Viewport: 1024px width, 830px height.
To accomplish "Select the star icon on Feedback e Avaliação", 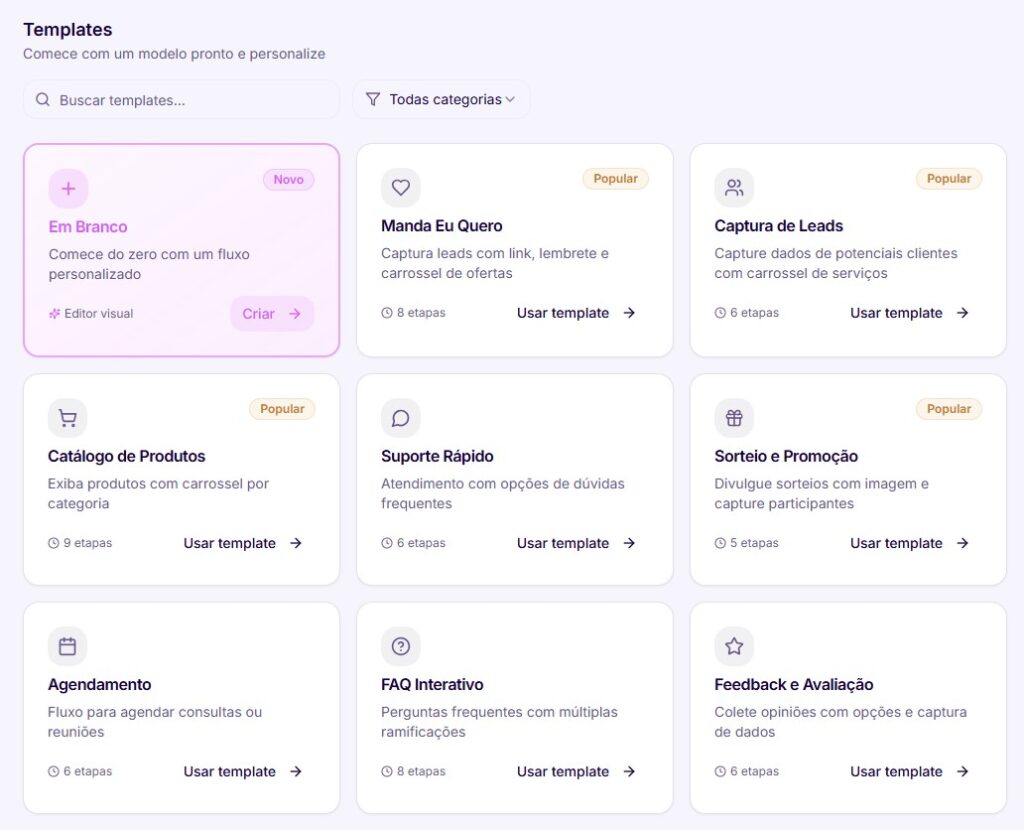I will coord(734,646).
